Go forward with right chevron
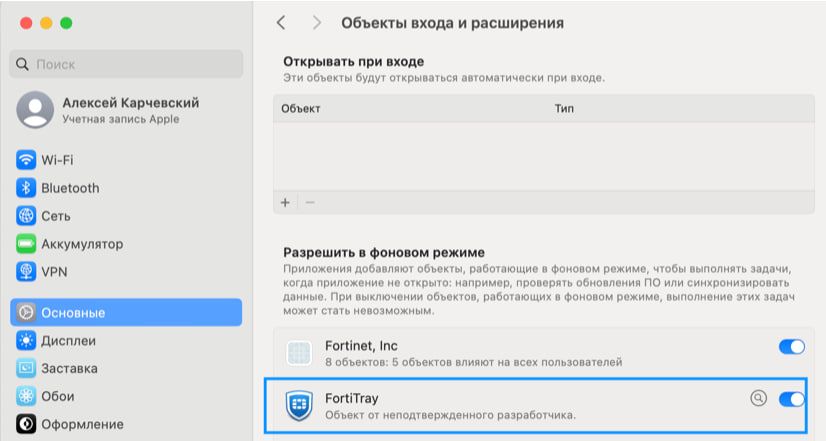Viewport: 826px width, 441px height. pyautogui.click(x=317, y=22)
